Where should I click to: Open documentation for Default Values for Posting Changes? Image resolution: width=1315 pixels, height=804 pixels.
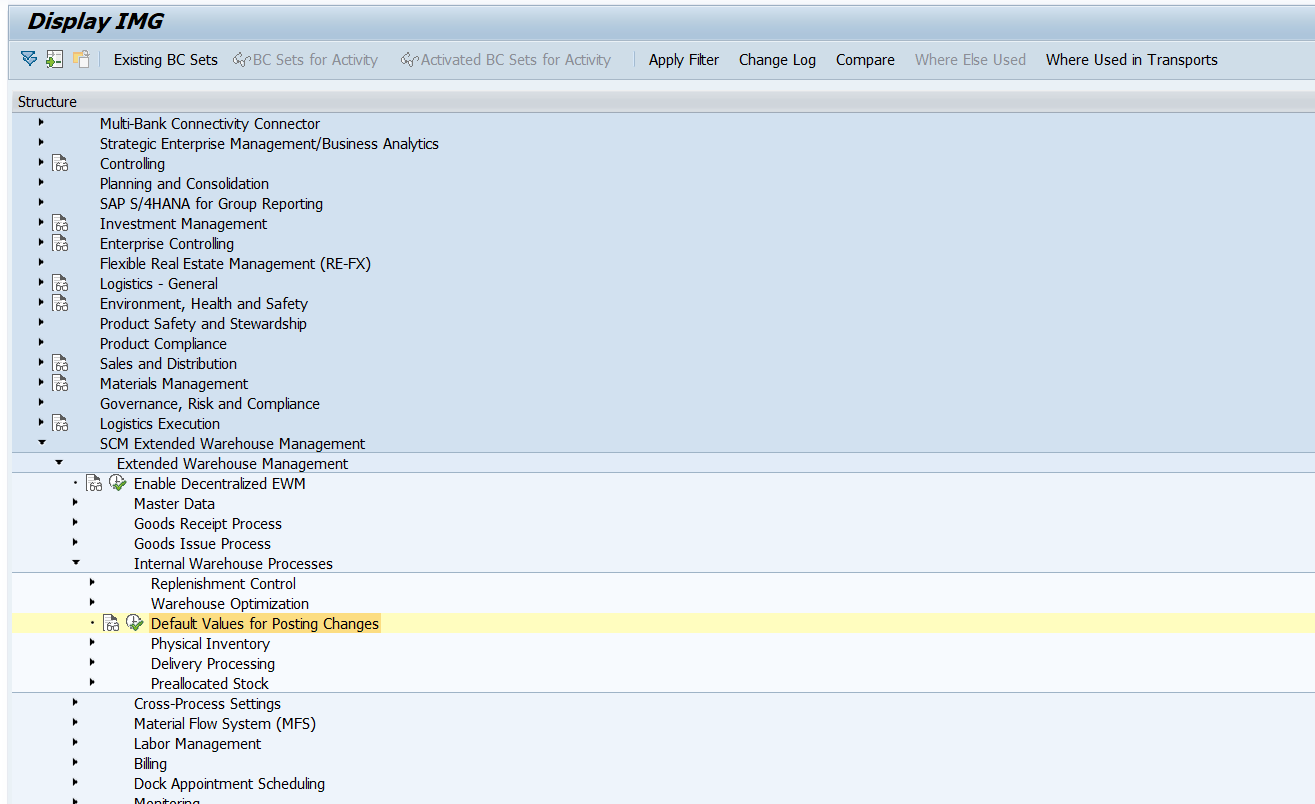[x=111, y=622]
